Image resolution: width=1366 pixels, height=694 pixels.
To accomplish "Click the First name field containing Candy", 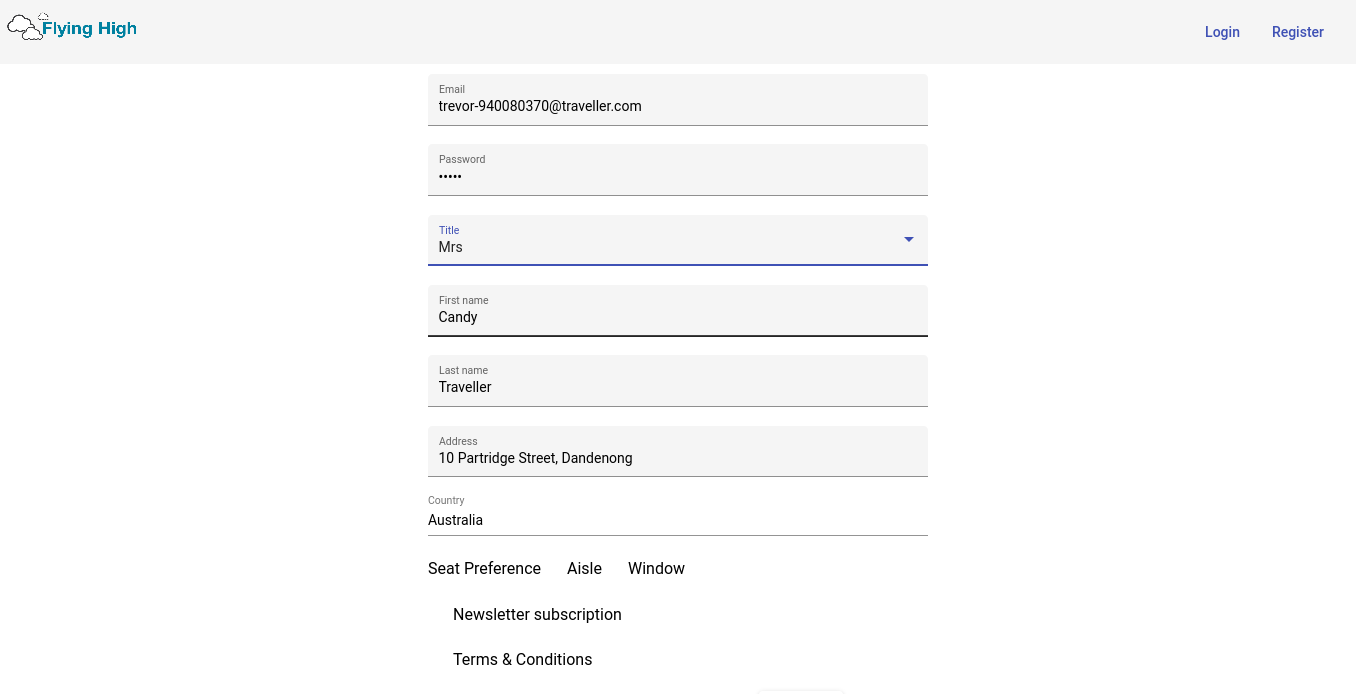I will click(677, 317).
